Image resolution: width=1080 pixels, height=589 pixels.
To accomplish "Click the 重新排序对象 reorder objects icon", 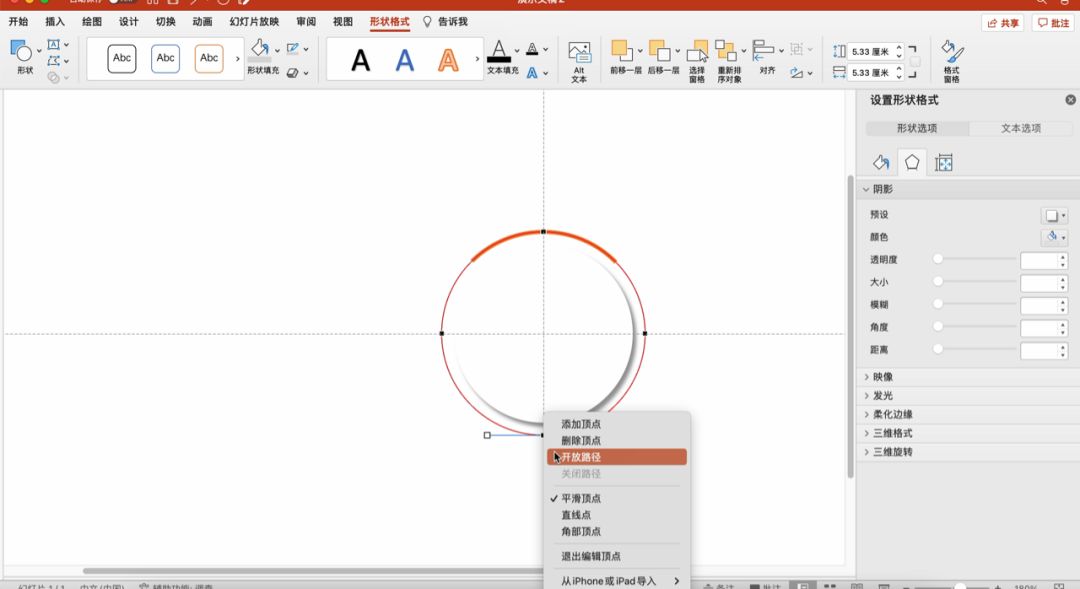I will (x=725, y=51).
